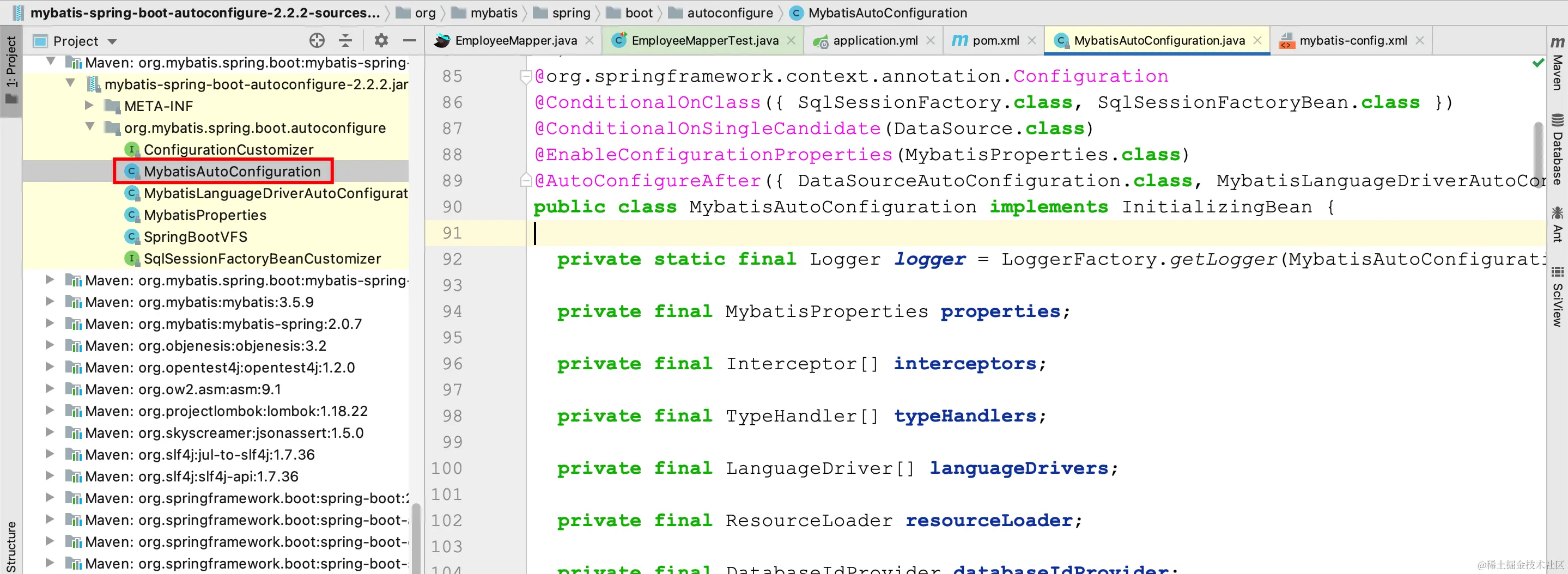The width and height of the screenshot is (1568, 574).
Task: Expand Maven: org.mybatis:mybatis-spring:2.0.7 library
Action: (51, 323)
